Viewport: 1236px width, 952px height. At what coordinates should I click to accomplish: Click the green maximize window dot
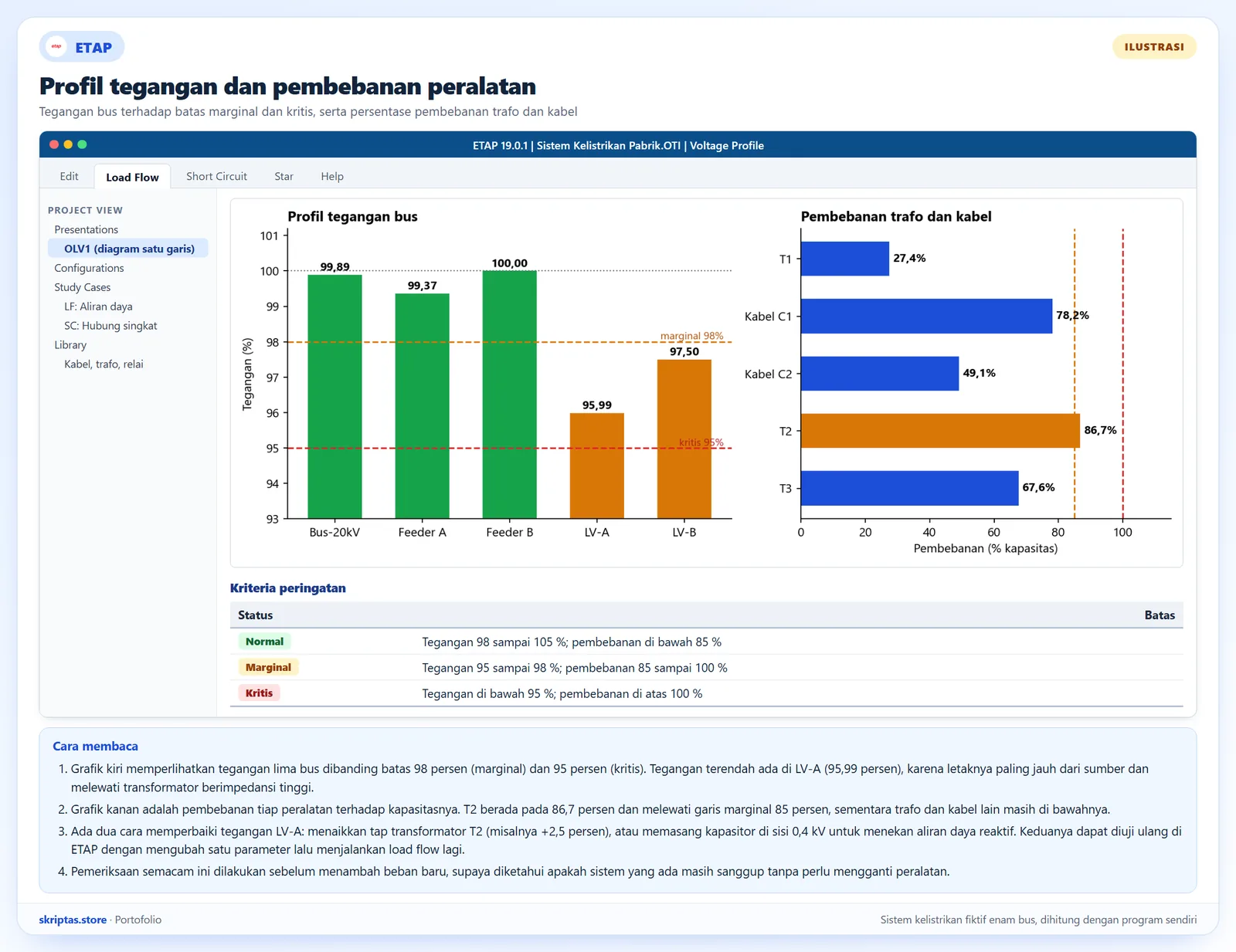(x=82, y=144)
